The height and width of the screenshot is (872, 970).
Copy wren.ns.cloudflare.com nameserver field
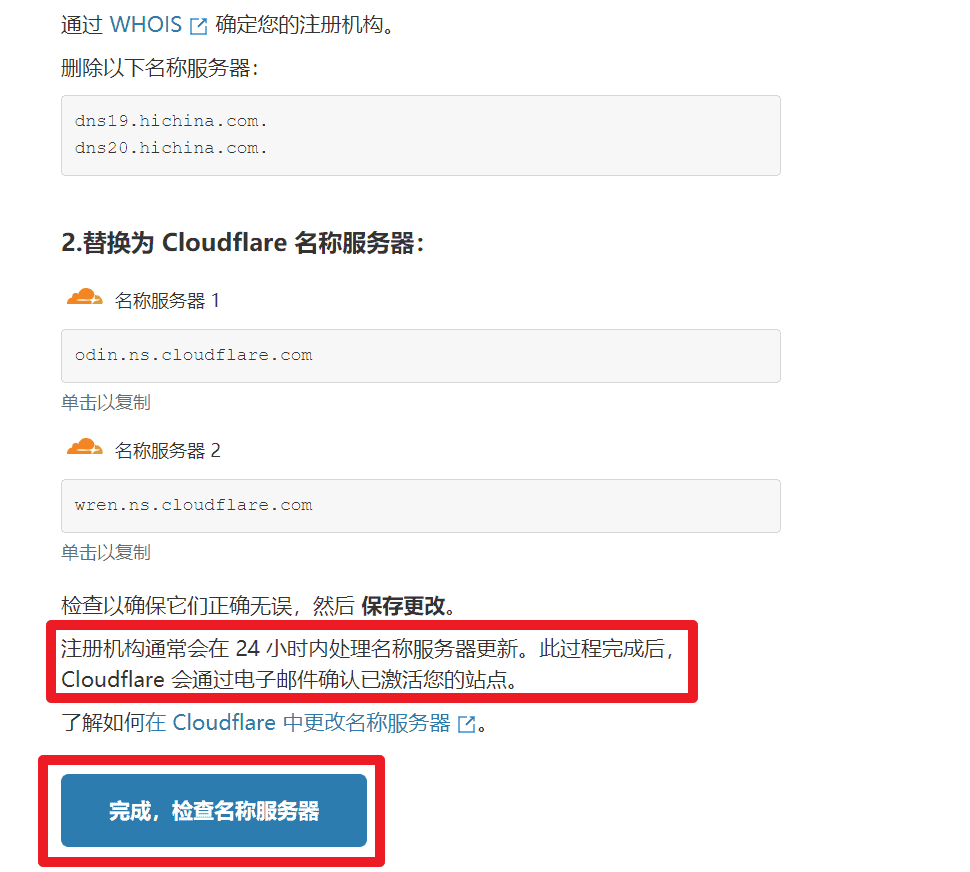421,506
